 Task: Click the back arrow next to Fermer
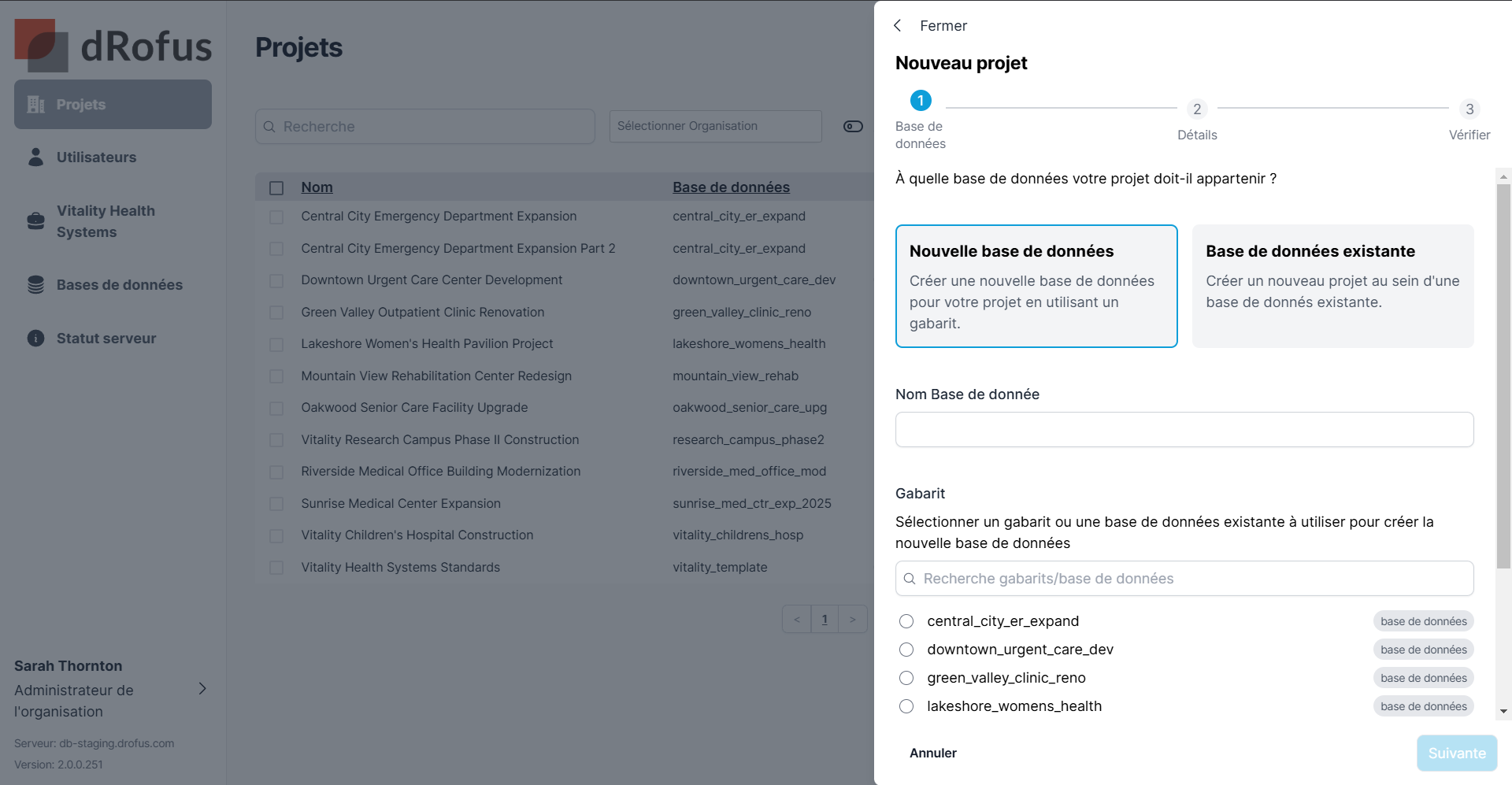click(x=898, y=26)
